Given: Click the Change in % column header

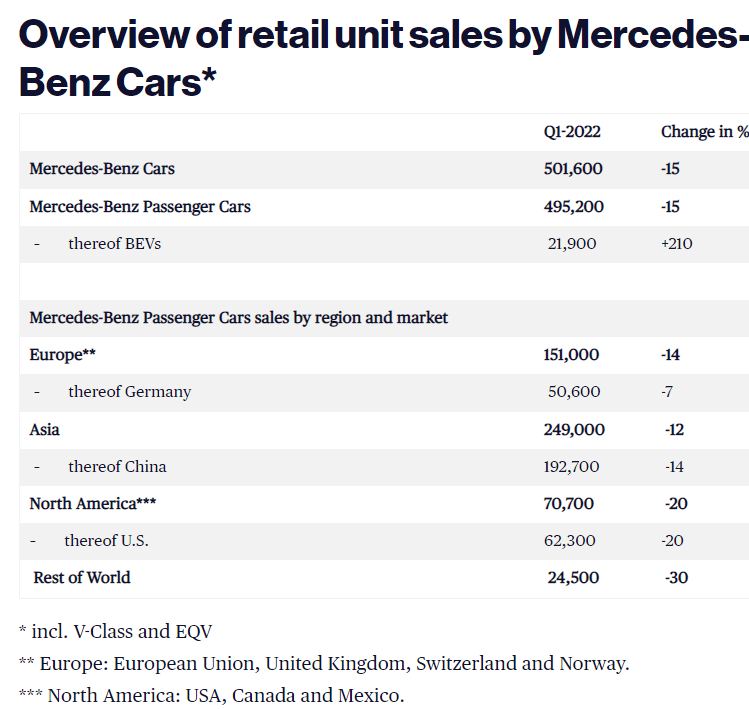Looking at the screenshot, I should click(x=704, y=131).
